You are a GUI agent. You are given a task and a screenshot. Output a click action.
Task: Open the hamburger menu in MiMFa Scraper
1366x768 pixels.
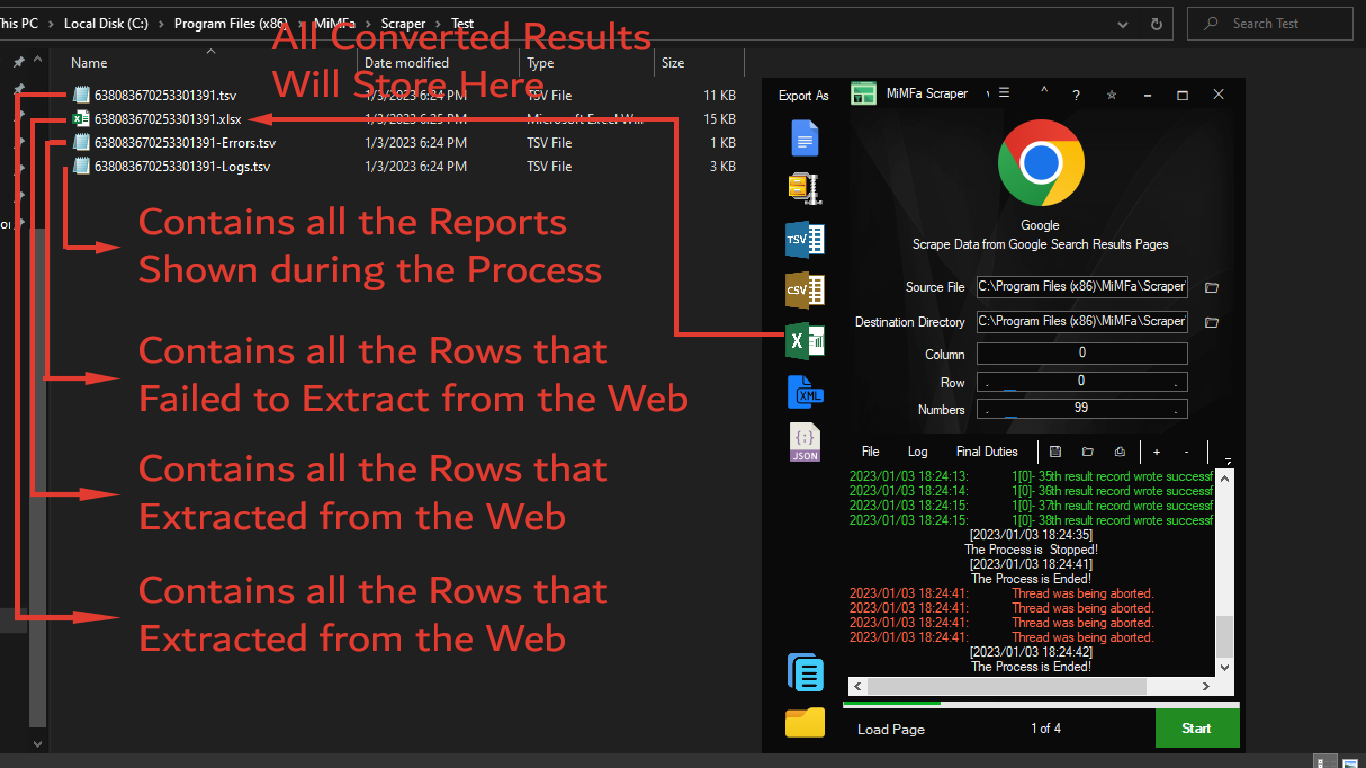(x=1004, y=93)
